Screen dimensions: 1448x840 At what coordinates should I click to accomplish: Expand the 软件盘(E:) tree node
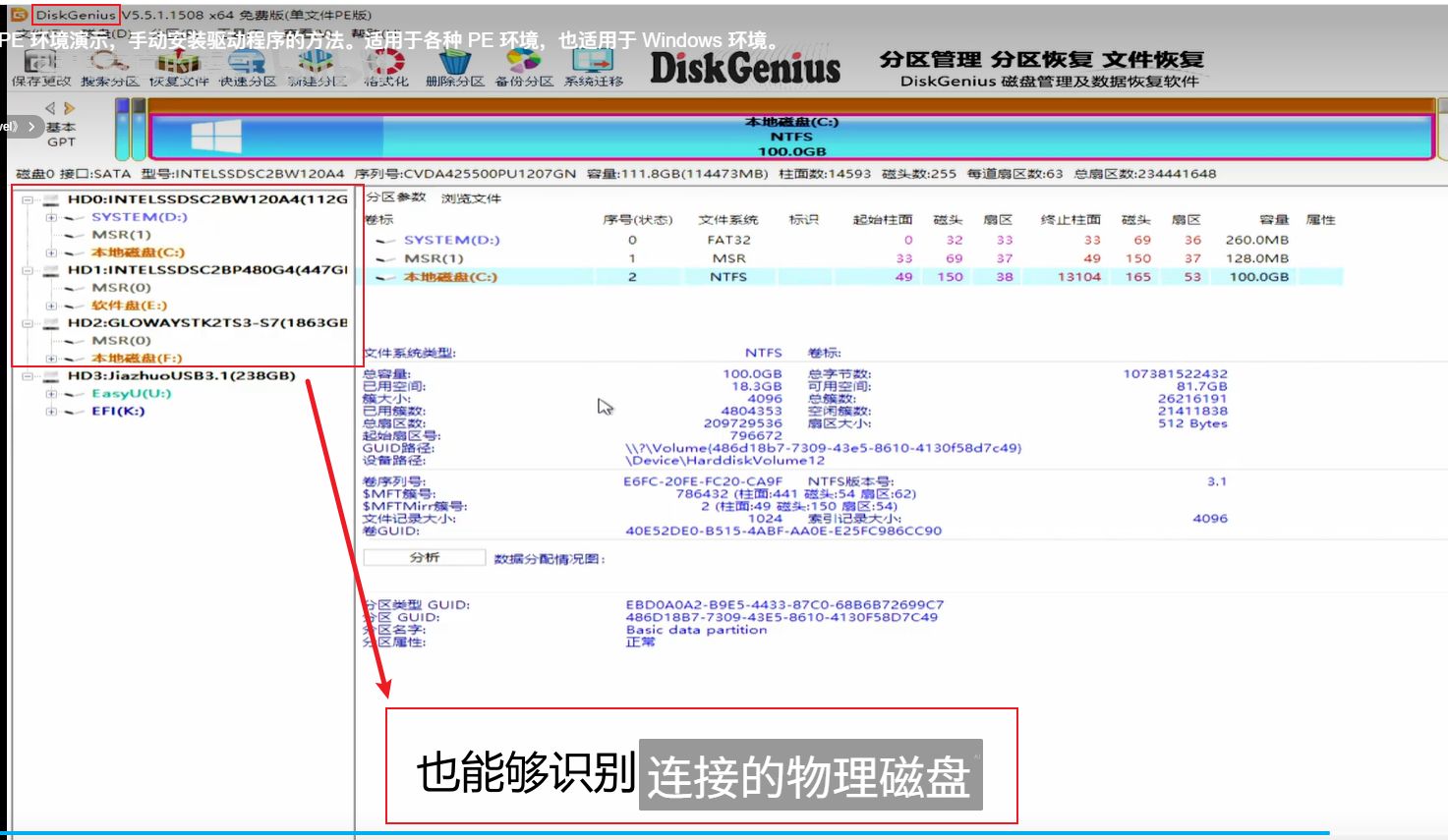(51, 306)
